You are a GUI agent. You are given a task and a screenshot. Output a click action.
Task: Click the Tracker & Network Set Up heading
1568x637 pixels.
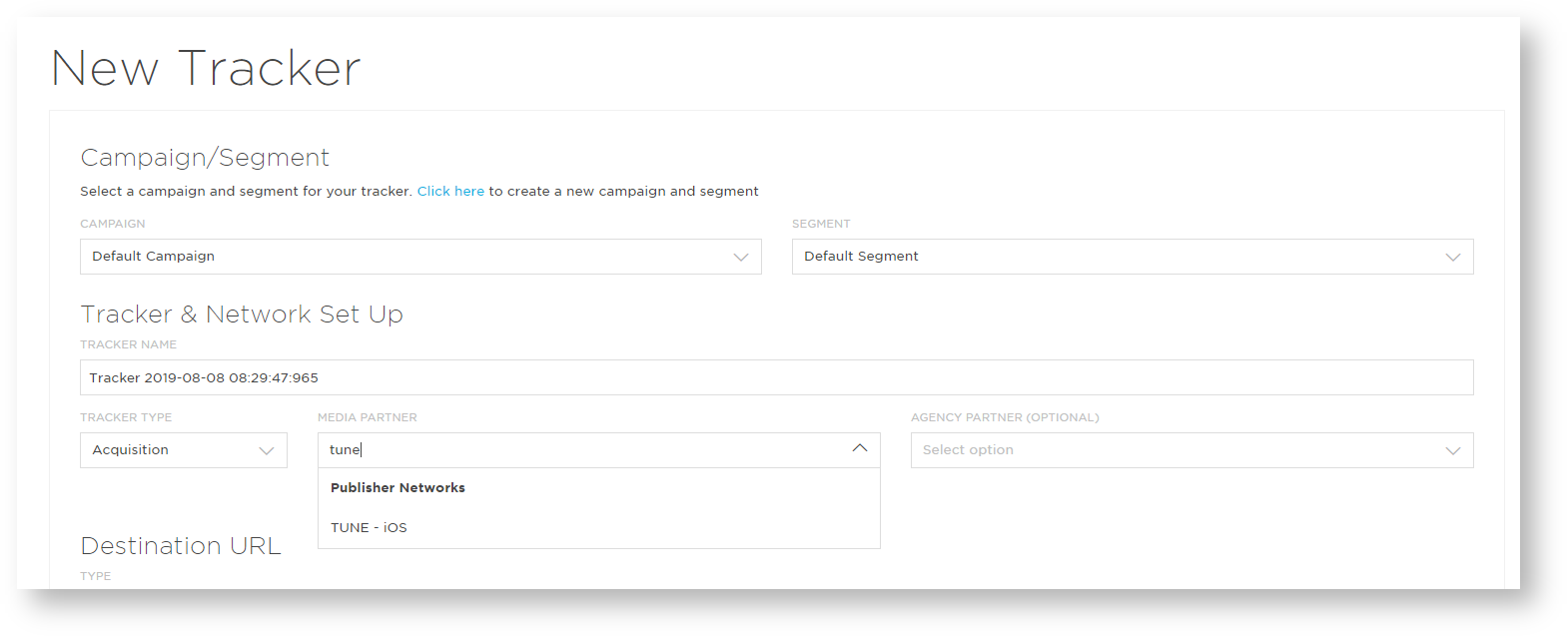click(x=242, y=315)
